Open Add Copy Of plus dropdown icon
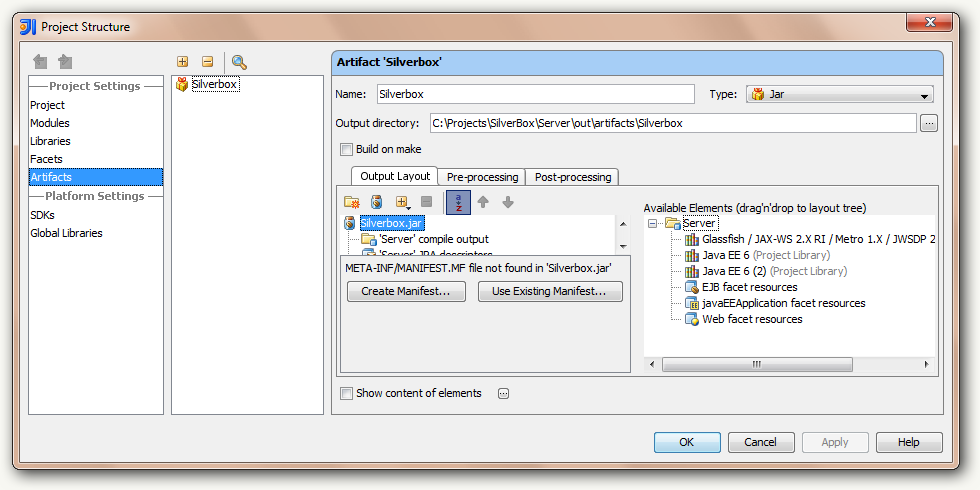The width and height of the screenshot is (980, 490). 402,202
